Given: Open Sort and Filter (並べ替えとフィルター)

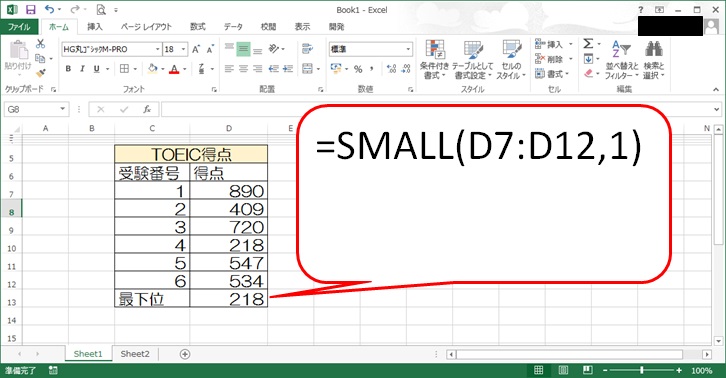Looking at the screenshot, I should (622, 59).
